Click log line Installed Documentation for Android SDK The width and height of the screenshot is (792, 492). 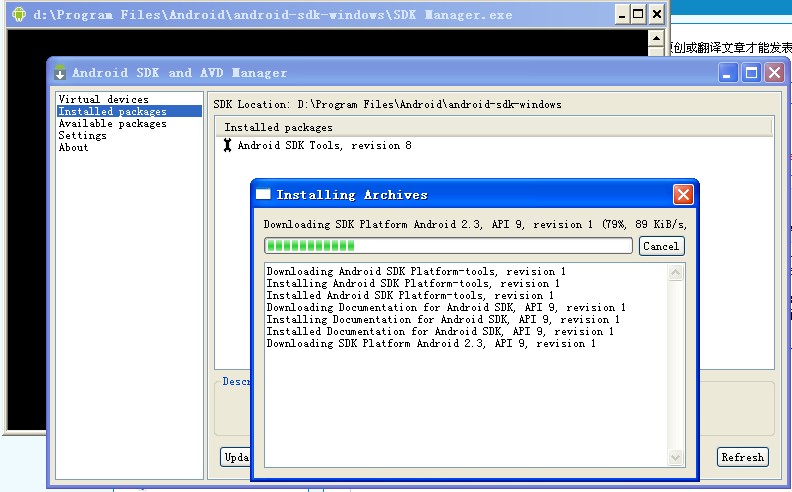(440, 332)
